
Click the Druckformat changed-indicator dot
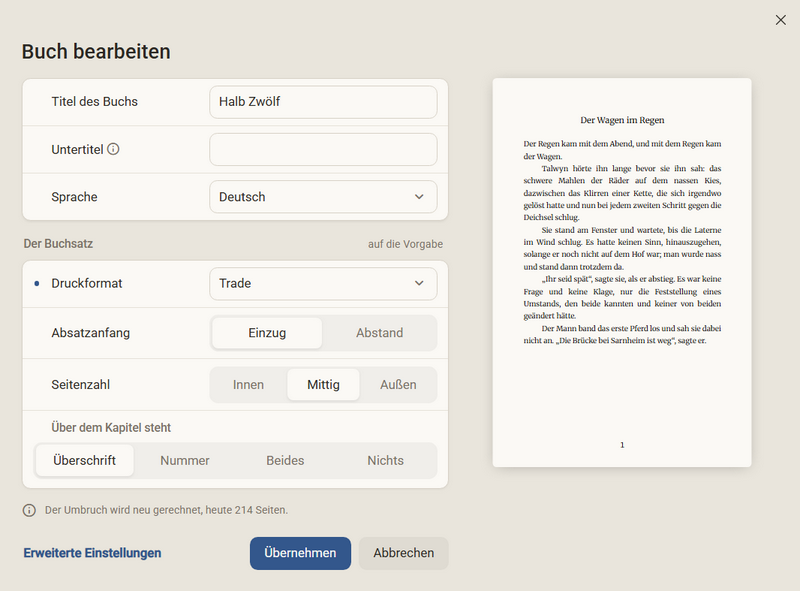(37, 283)
